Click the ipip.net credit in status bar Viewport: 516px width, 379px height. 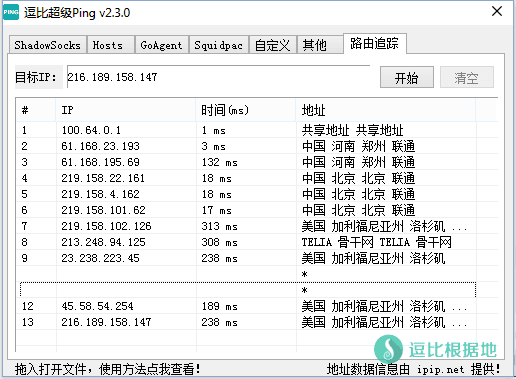(x=440, y=369)
